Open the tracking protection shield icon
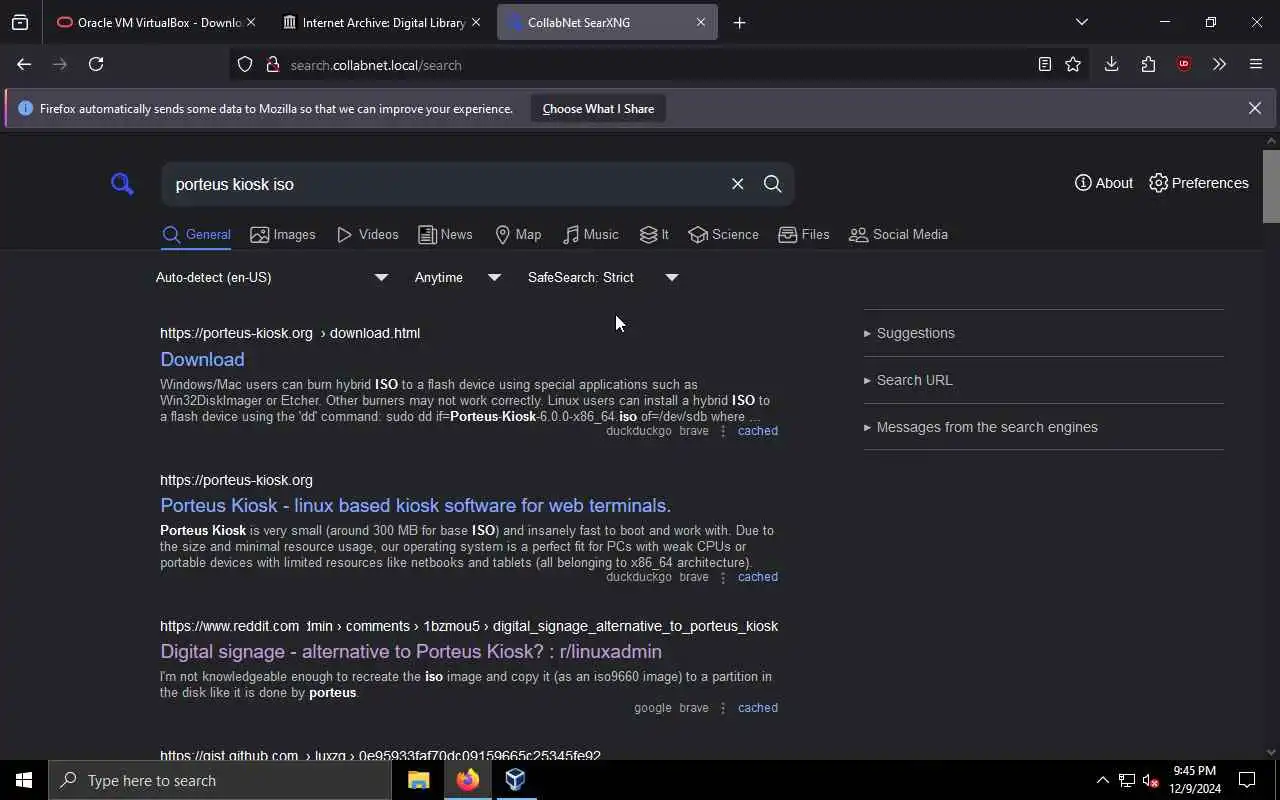The image size is (1280, 800). click(x=245, y=65)
